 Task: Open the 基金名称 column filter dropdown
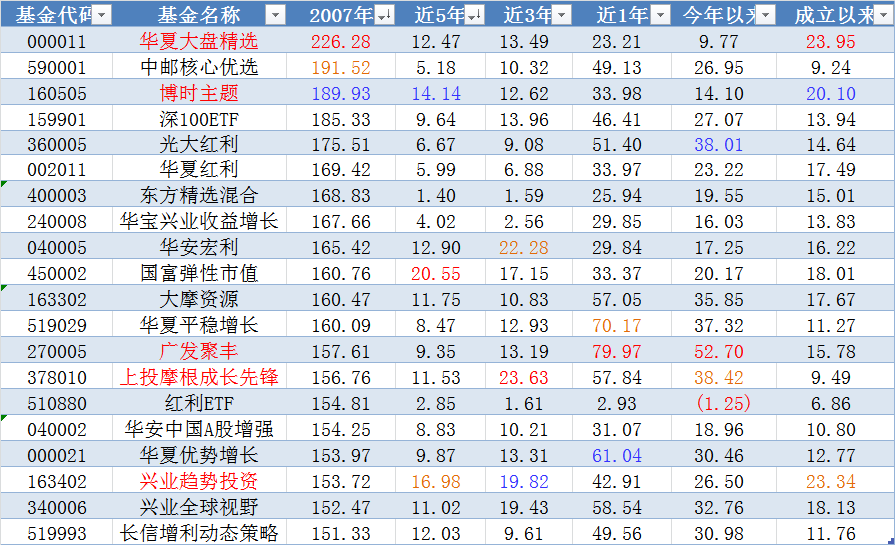[276, 15]
